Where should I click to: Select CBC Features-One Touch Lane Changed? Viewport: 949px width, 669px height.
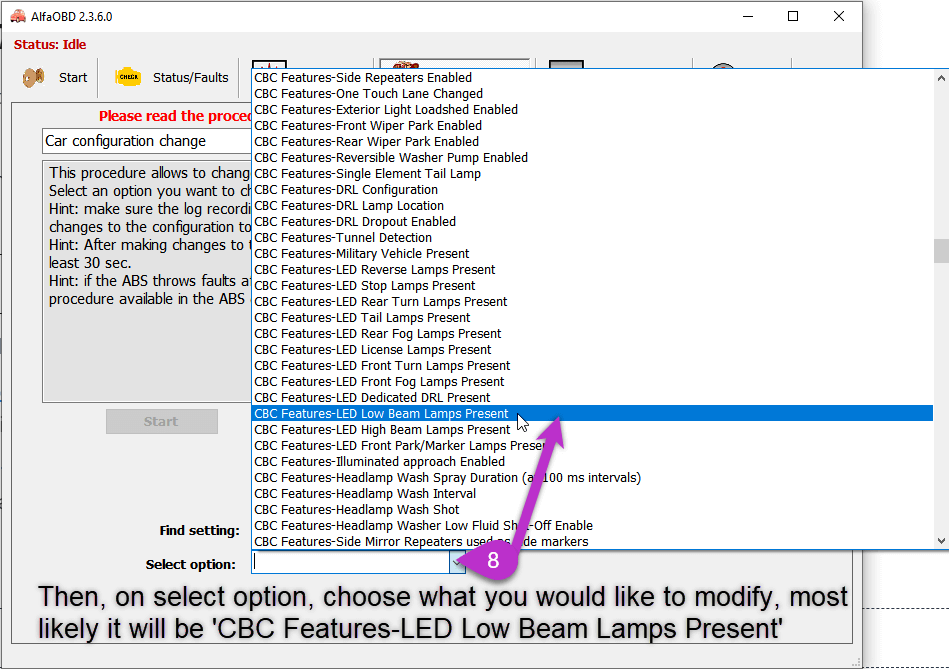[x=592, y=94]
